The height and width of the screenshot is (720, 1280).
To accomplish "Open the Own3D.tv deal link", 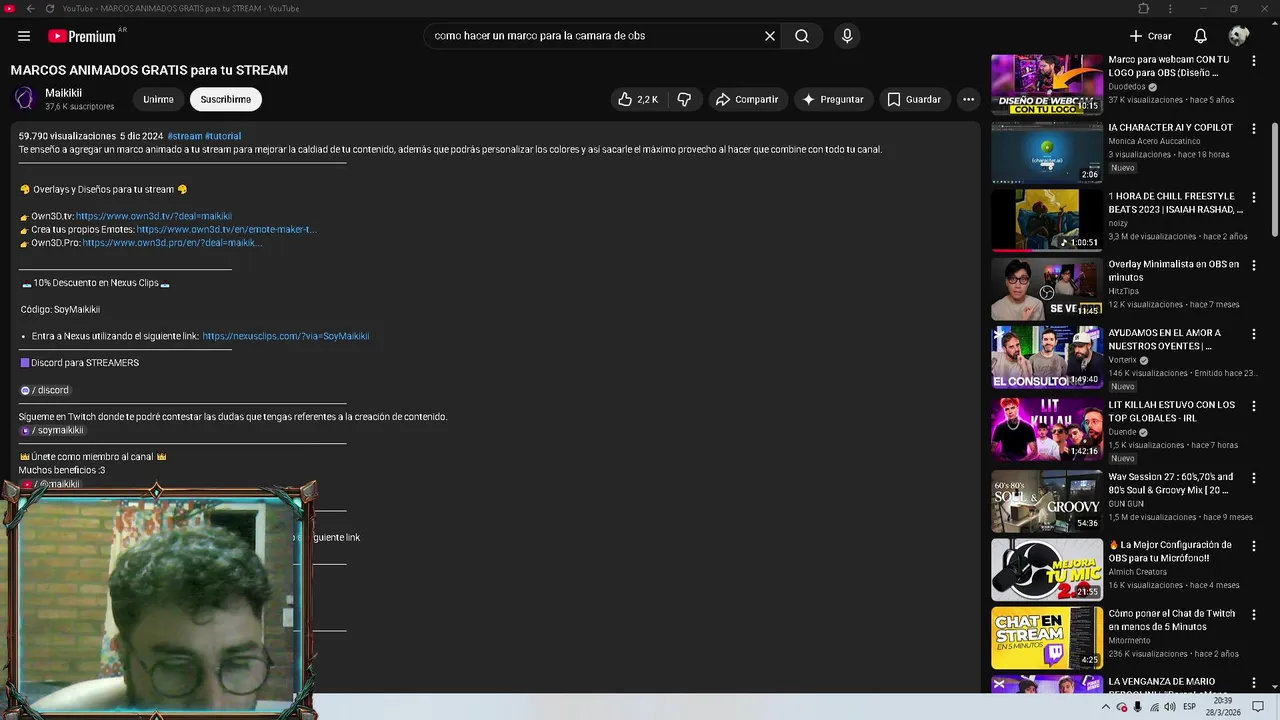I will [x=154, y=216].
